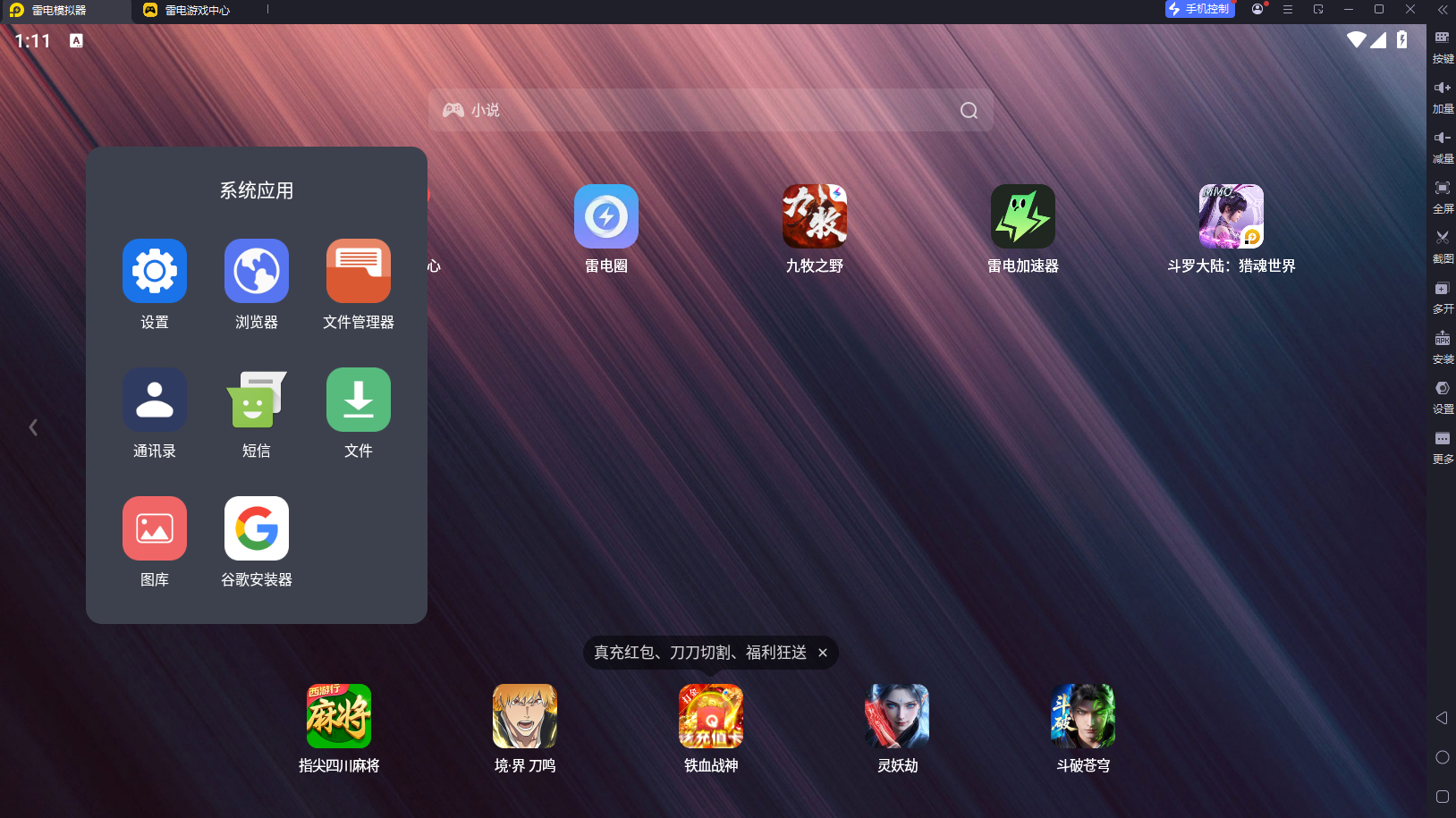
Task: Collapse the right sidebar with double chevron
Action: [x=1443, y=9]
